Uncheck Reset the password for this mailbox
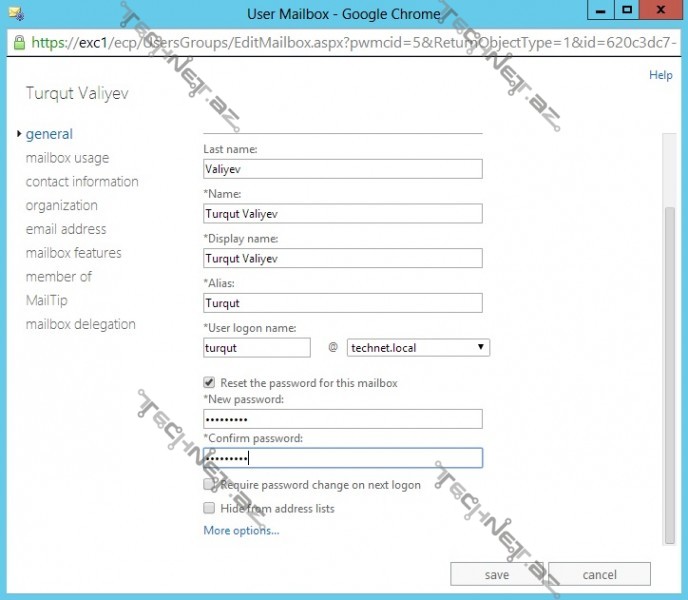Image resolution: width=688 pixels, height=600 pixels. tap(209, 383)
